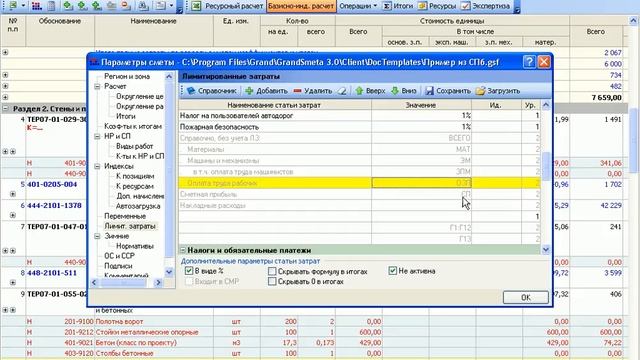The width and height of the screenshot is (640, 360).
Task: Select 'Регион и зона' in settings tree
Action: click(127, 76)
